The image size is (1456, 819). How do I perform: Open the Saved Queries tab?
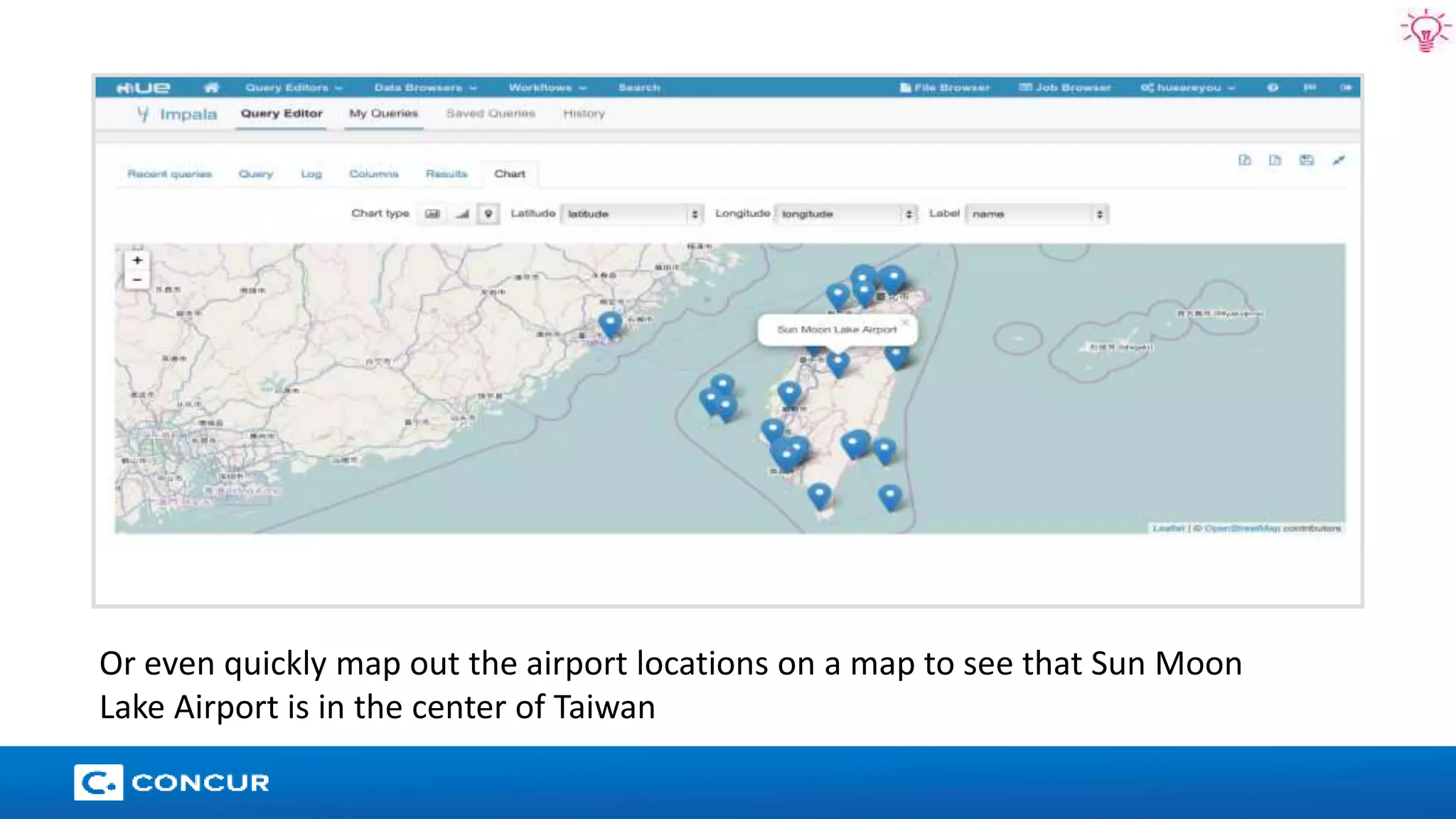point(491,114)
